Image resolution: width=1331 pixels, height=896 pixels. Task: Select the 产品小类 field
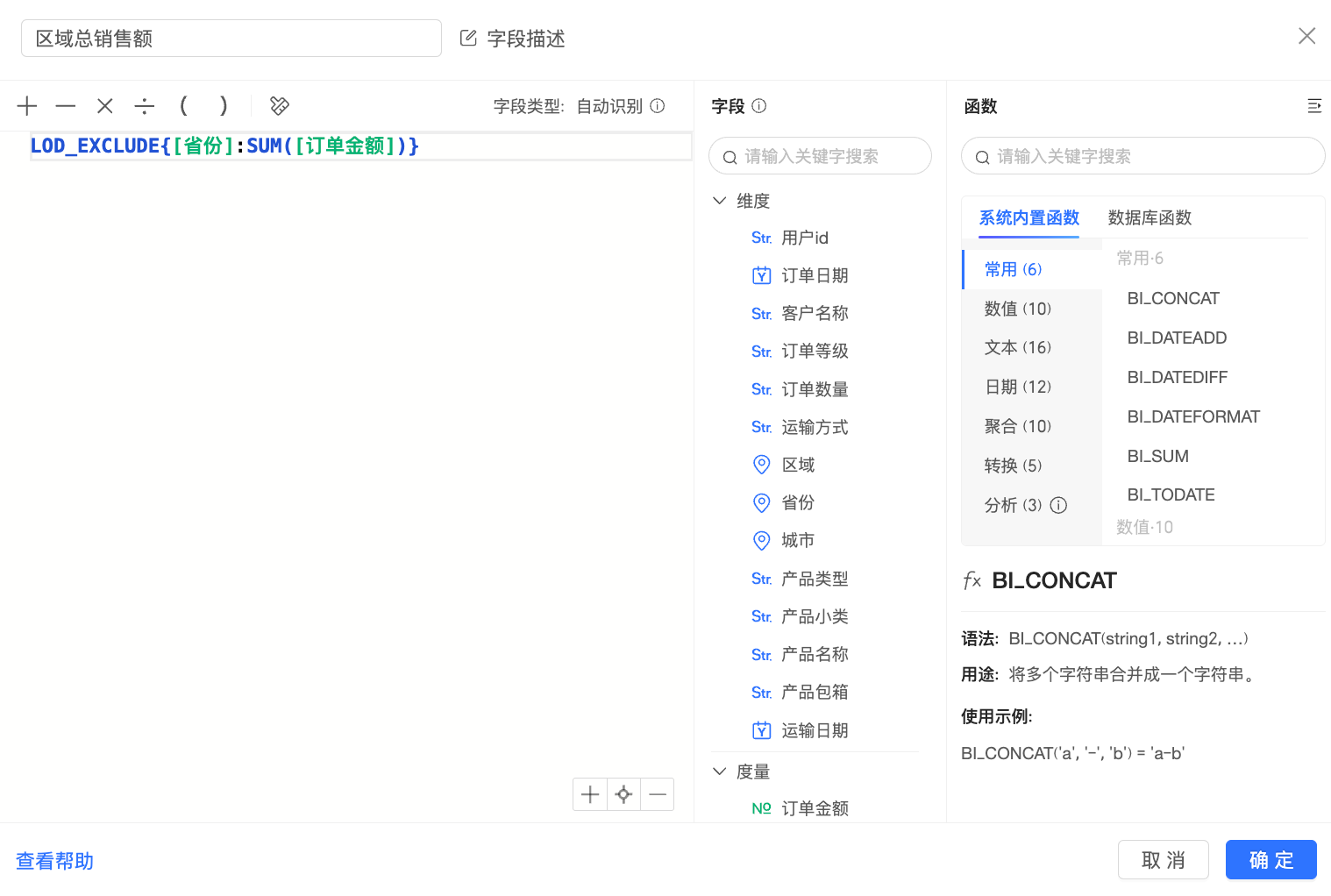815,616
